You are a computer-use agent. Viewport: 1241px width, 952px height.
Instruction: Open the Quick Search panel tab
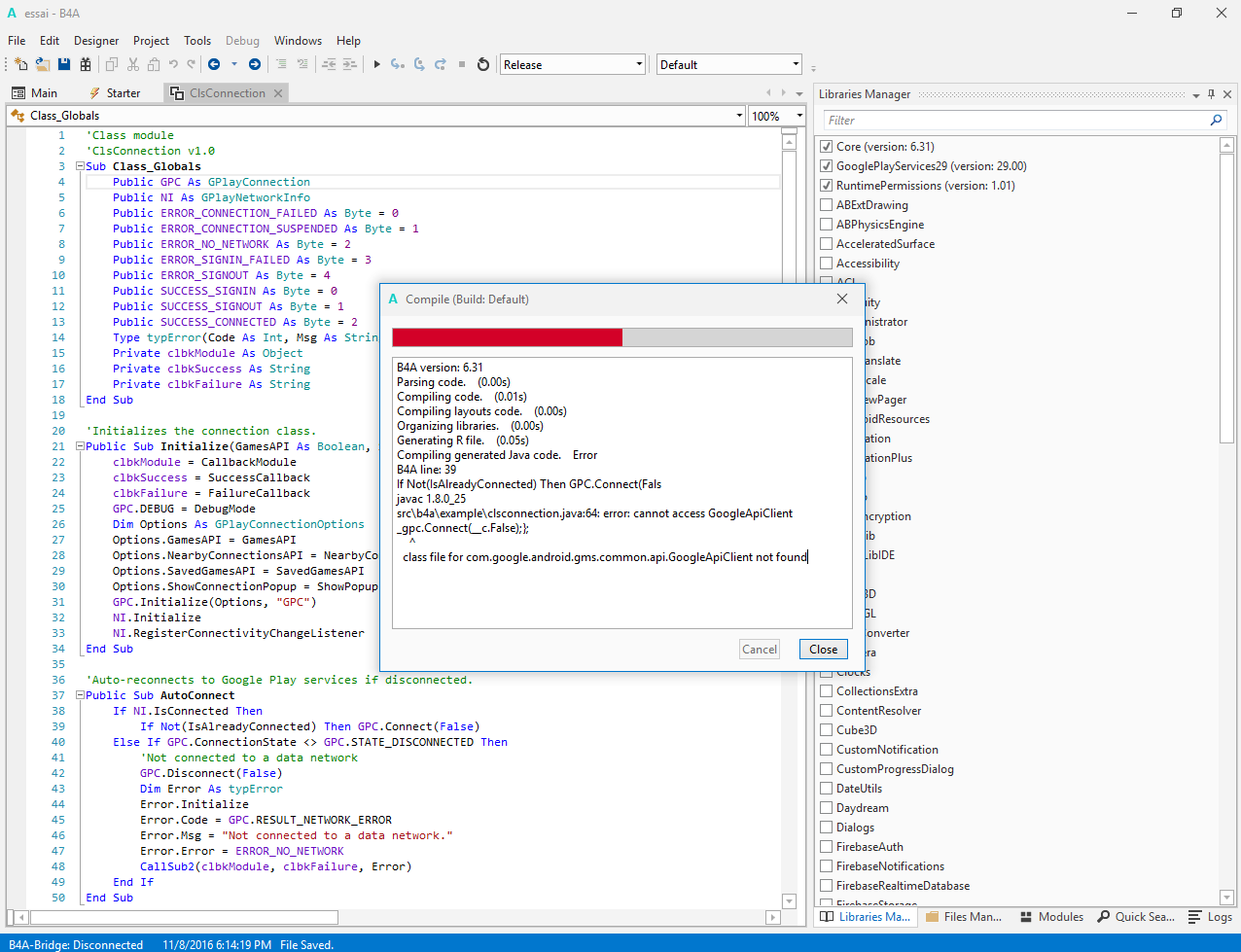tap(1136, 917)
